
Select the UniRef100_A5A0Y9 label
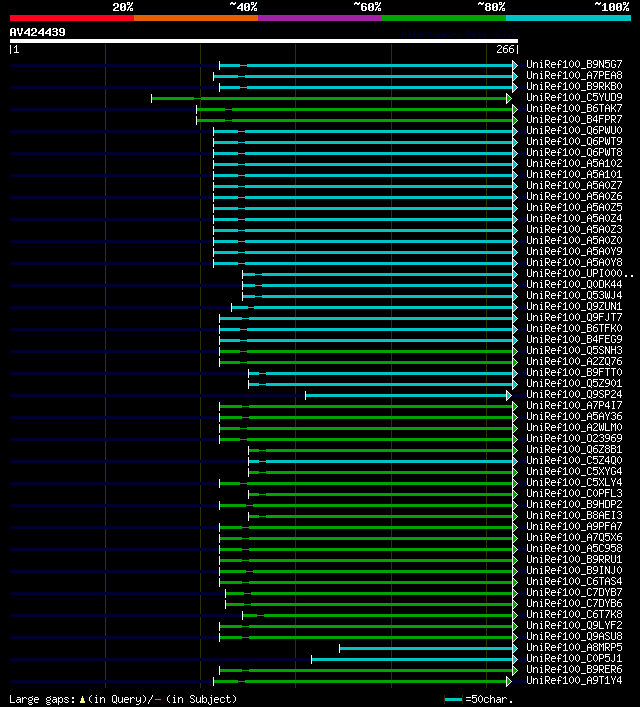(x=574, y=252)
